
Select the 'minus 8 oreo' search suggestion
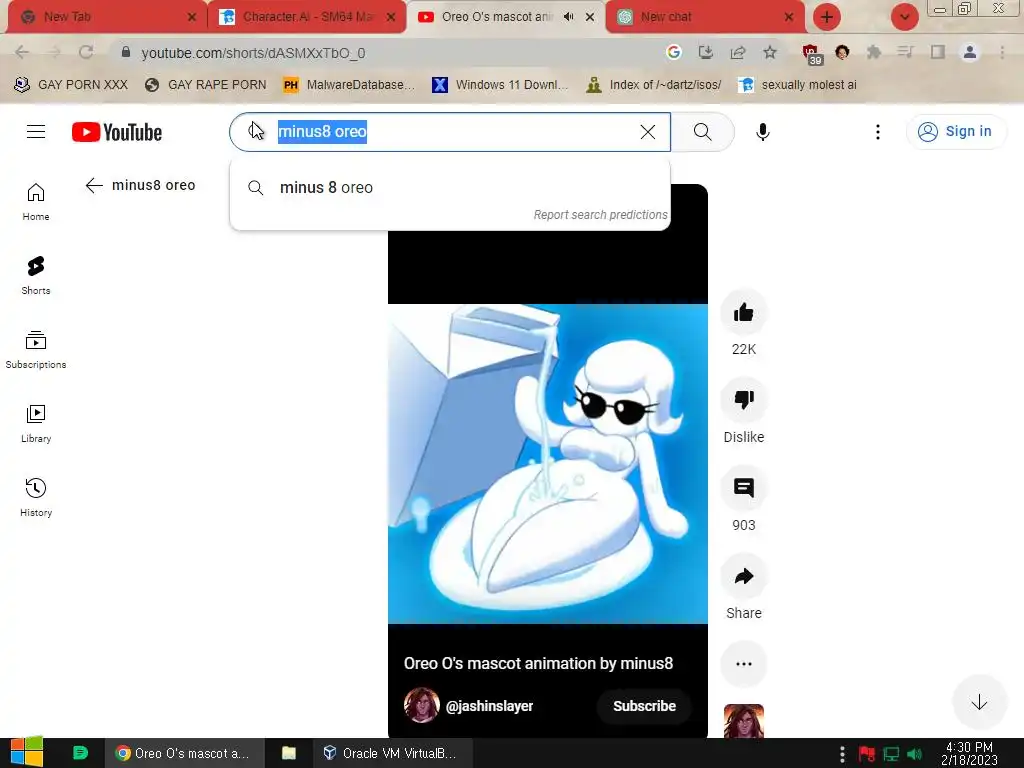pos(450,188)
